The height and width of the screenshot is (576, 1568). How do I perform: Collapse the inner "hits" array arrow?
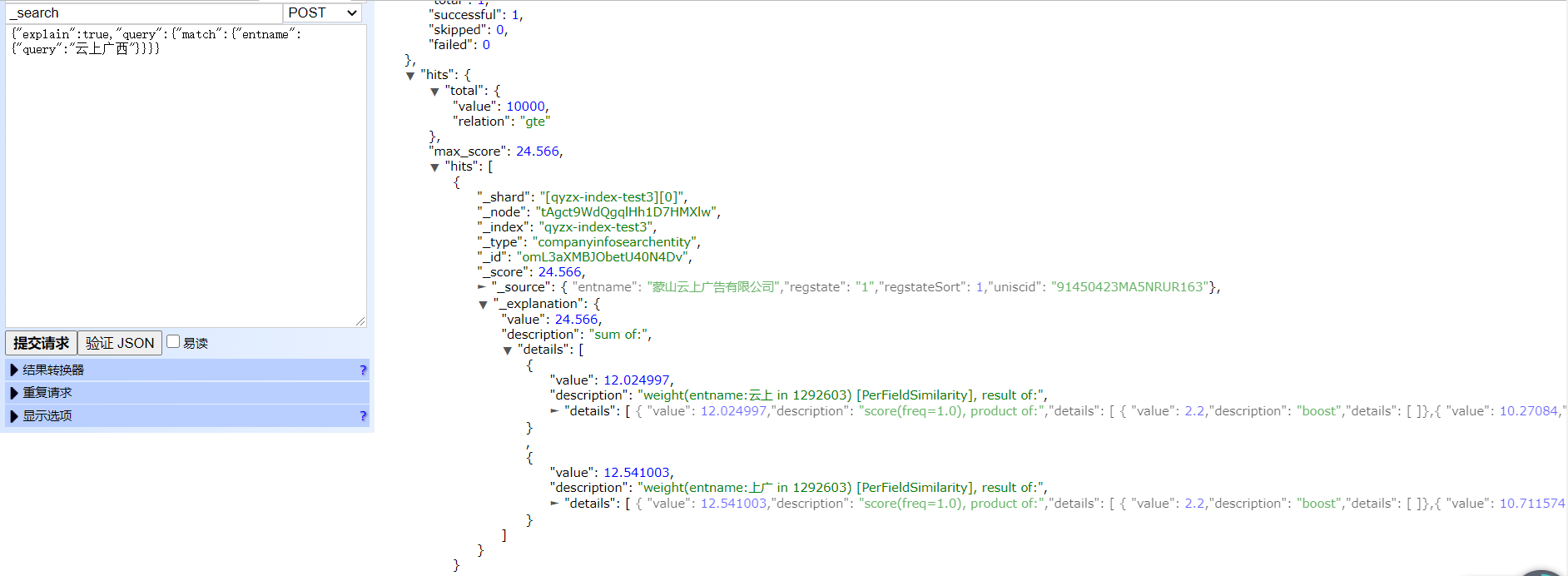434,167
